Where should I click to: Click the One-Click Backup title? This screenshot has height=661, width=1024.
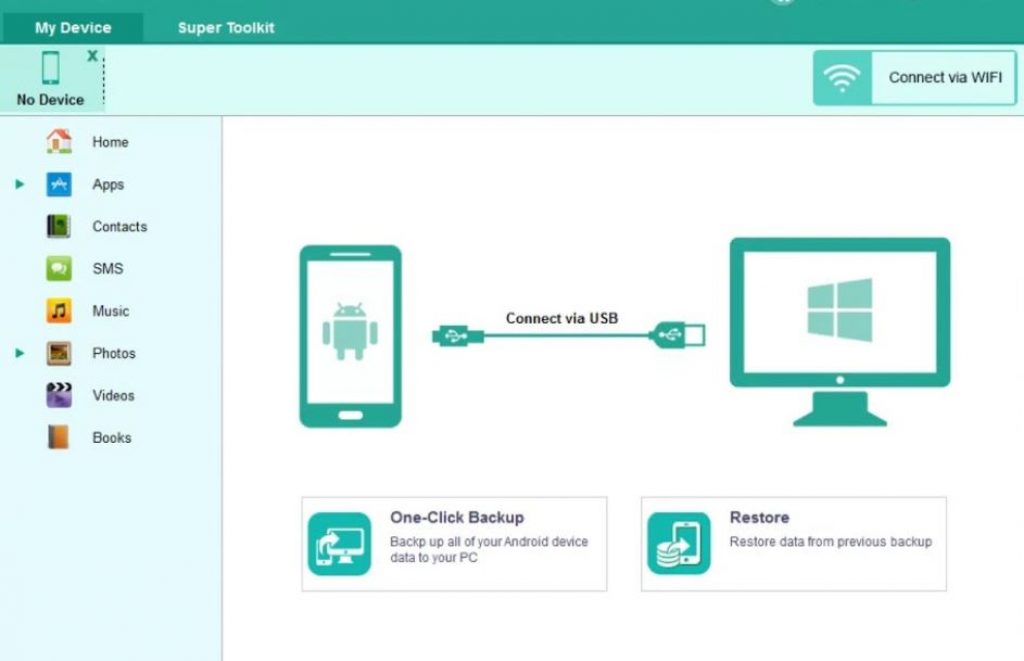457,517
